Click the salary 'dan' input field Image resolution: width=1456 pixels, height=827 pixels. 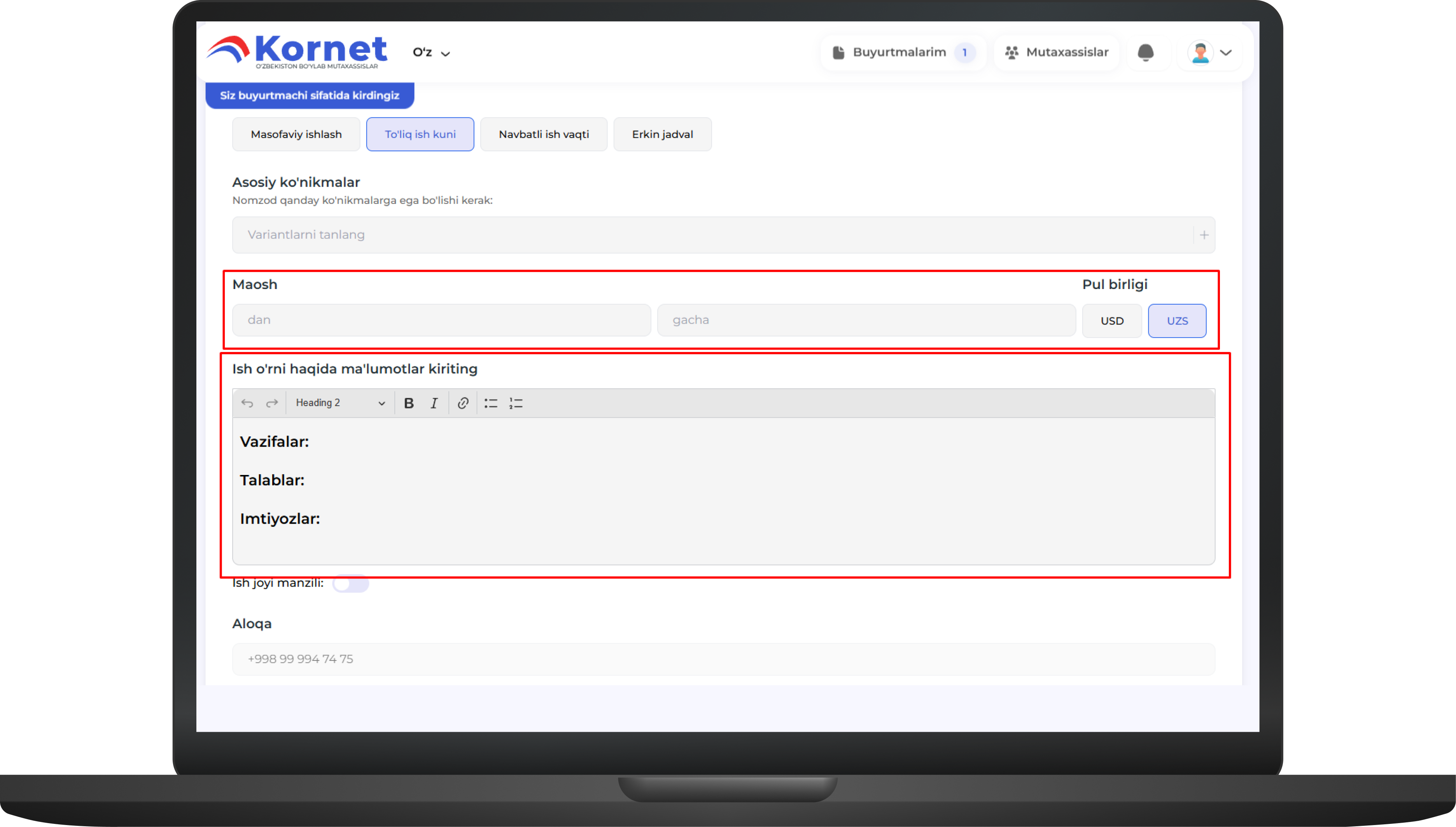click(441, 321)
